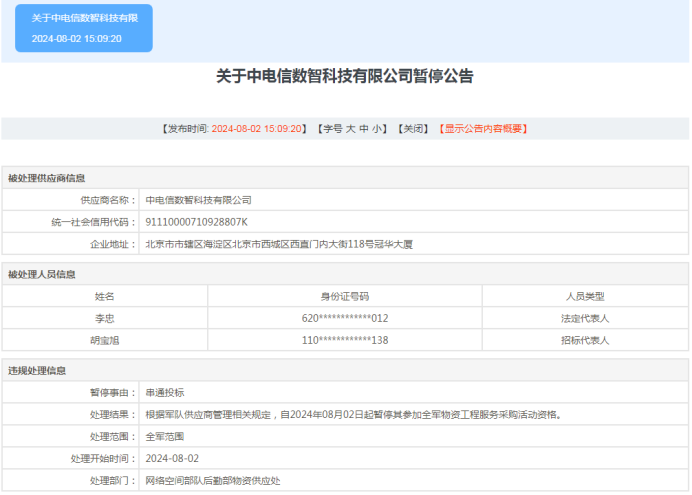Click the 字号 label text
The image size is (692, 495).
pos(333,129)
